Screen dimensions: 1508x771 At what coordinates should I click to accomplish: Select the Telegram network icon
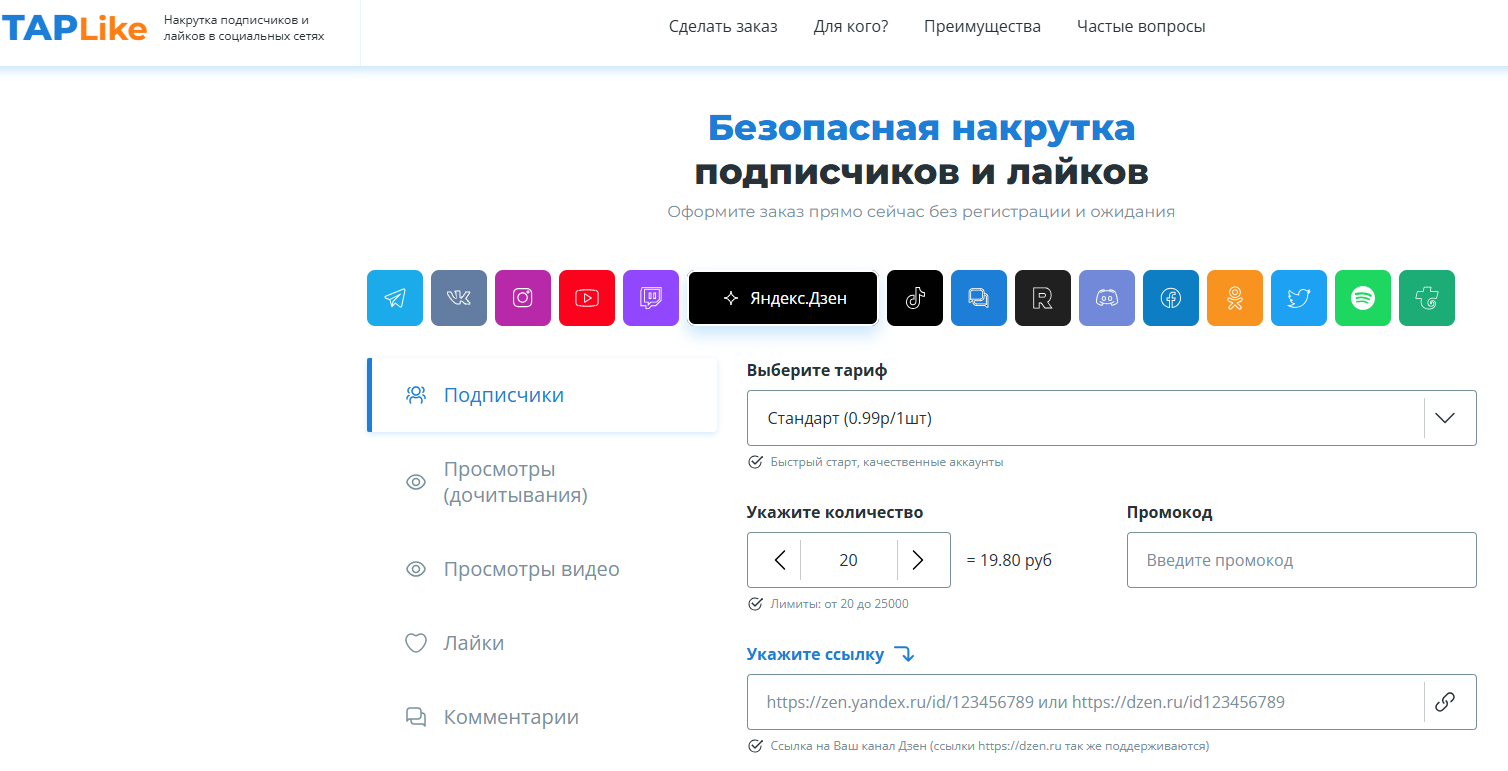[395, 298]
